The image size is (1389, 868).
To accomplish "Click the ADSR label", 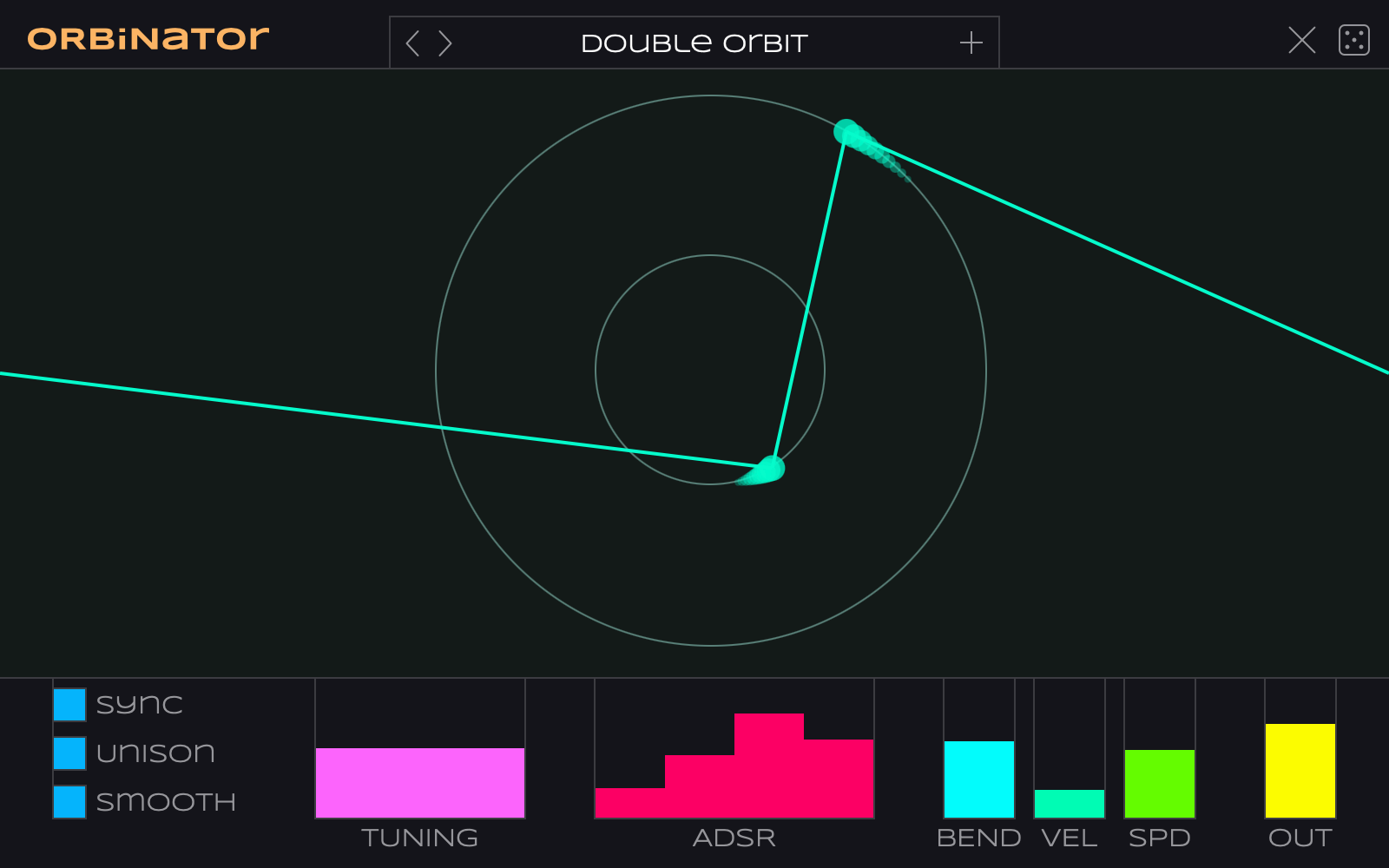I will coord(734,838).
